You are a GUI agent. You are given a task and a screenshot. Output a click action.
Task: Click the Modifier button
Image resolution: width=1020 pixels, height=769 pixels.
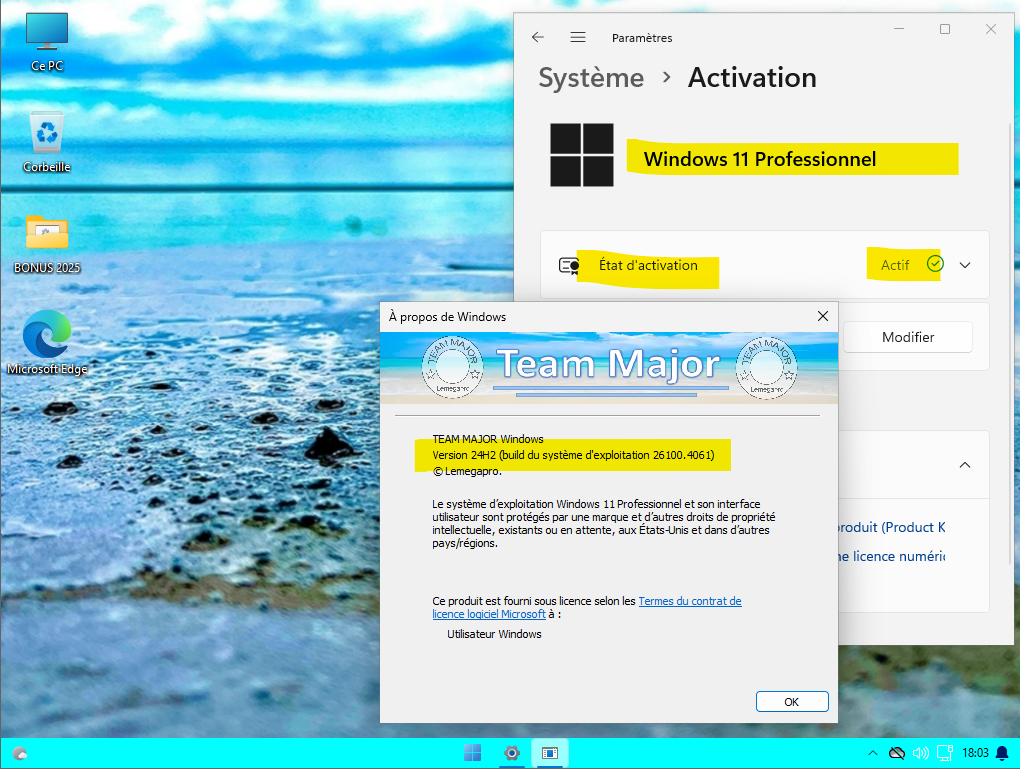907,337
